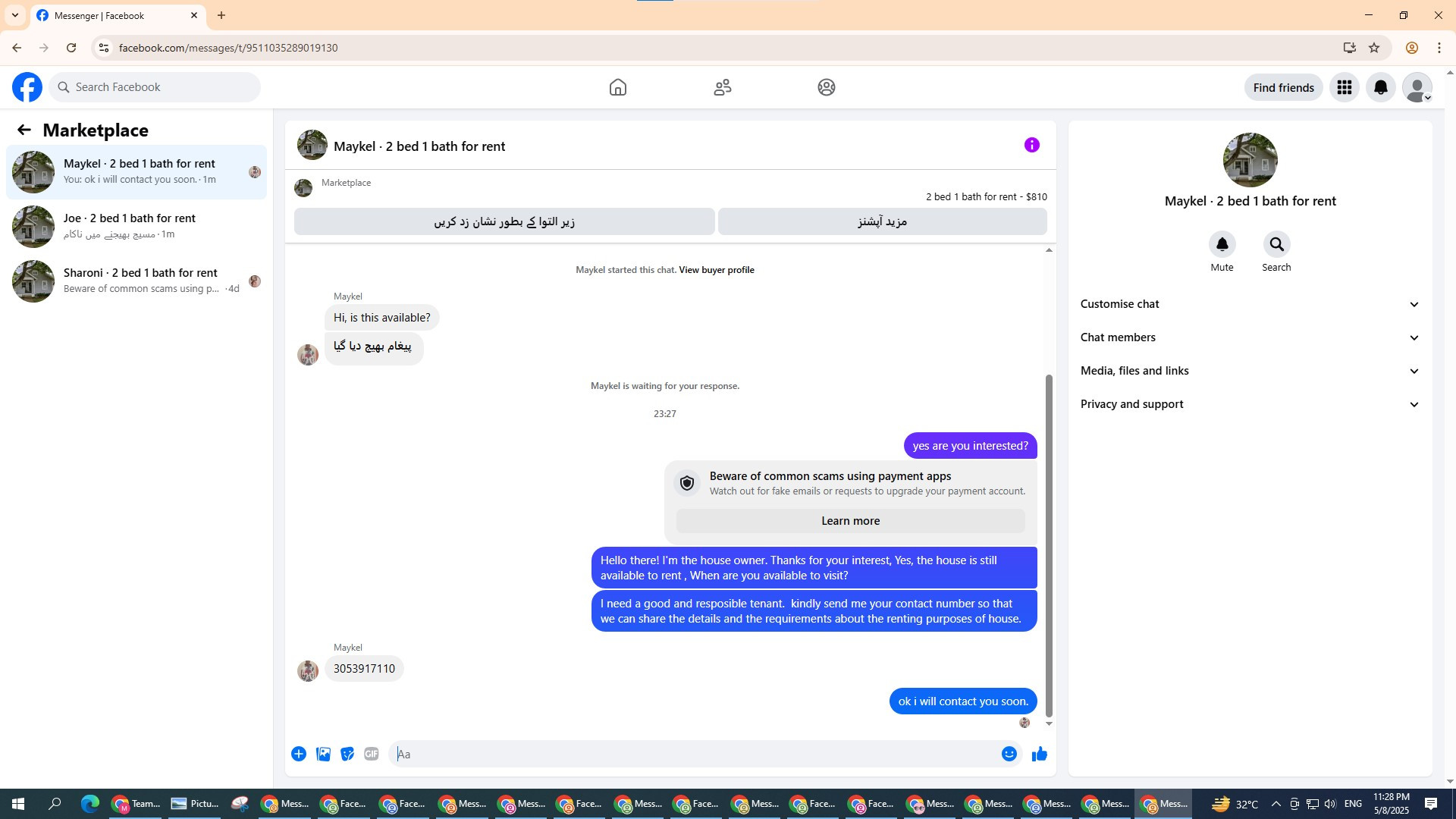Image resolution: width=1456 pixels, height=819 pixels.
Task: Click the browser address bar URL
Action: click(228, 48)
